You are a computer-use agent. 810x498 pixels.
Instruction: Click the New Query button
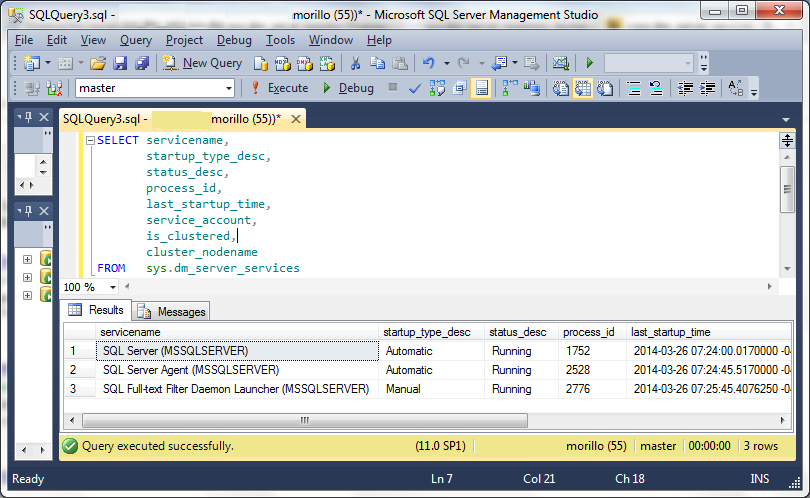[x=202, y=63]
